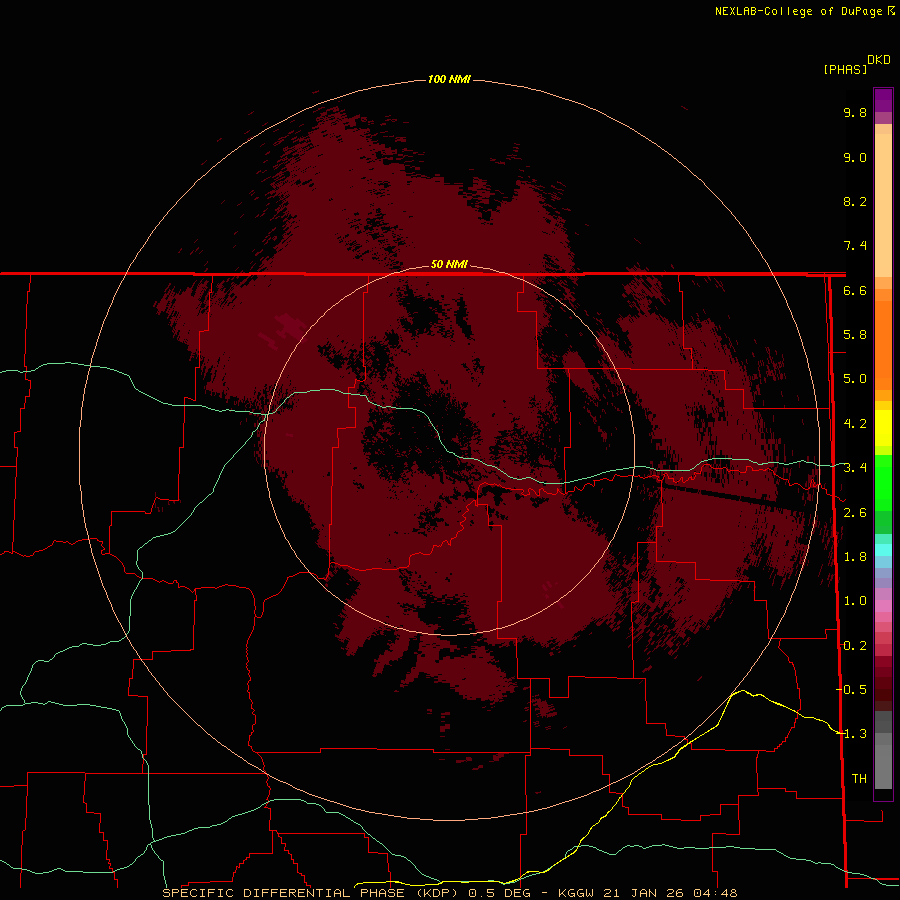Image resolution: width=900 pixels, height=900 pixels.
Task: Click the [PHAS] units label
Action: (845, 69)
